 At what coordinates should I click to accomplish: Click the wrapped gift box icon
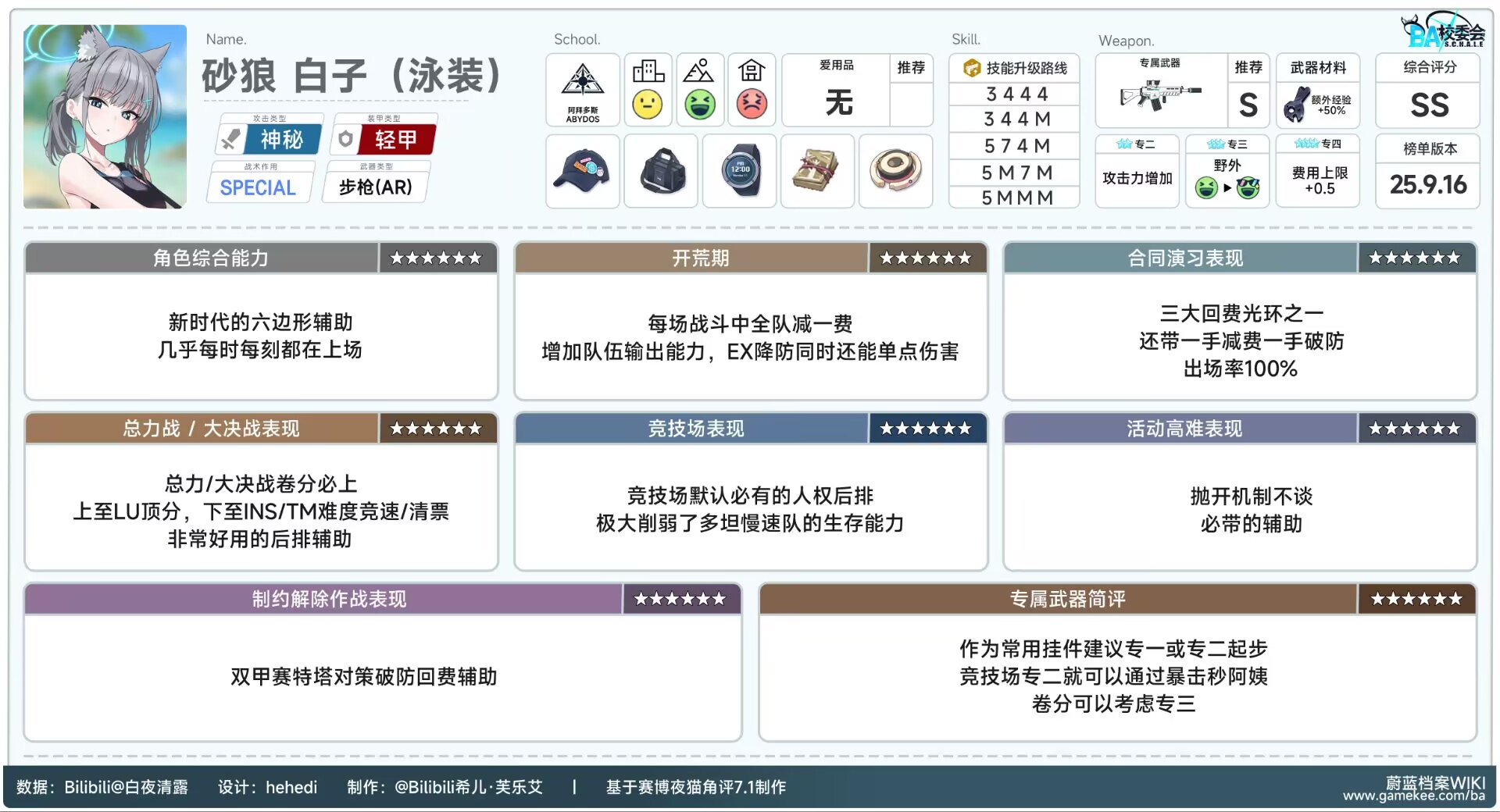point(817,171)
